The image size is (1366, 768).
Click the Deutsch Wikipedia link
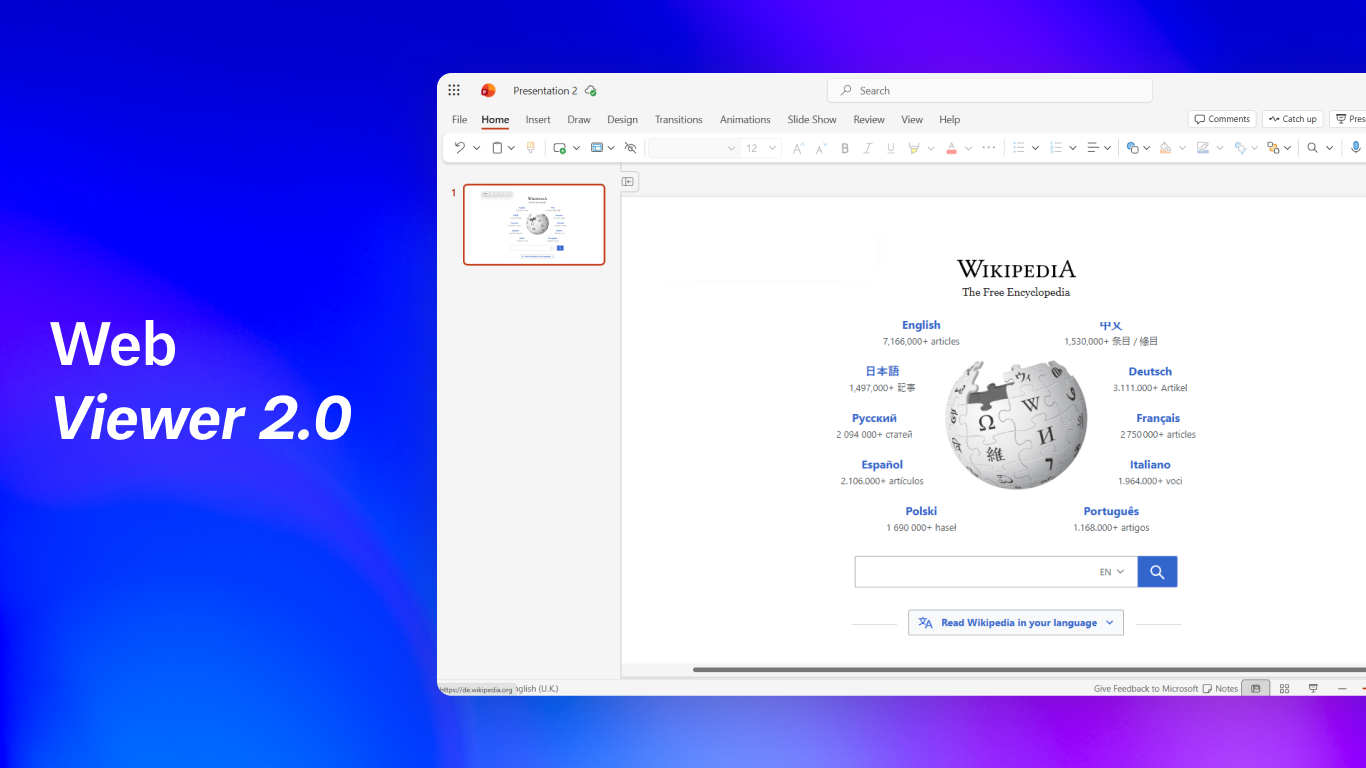(1150, 371)
